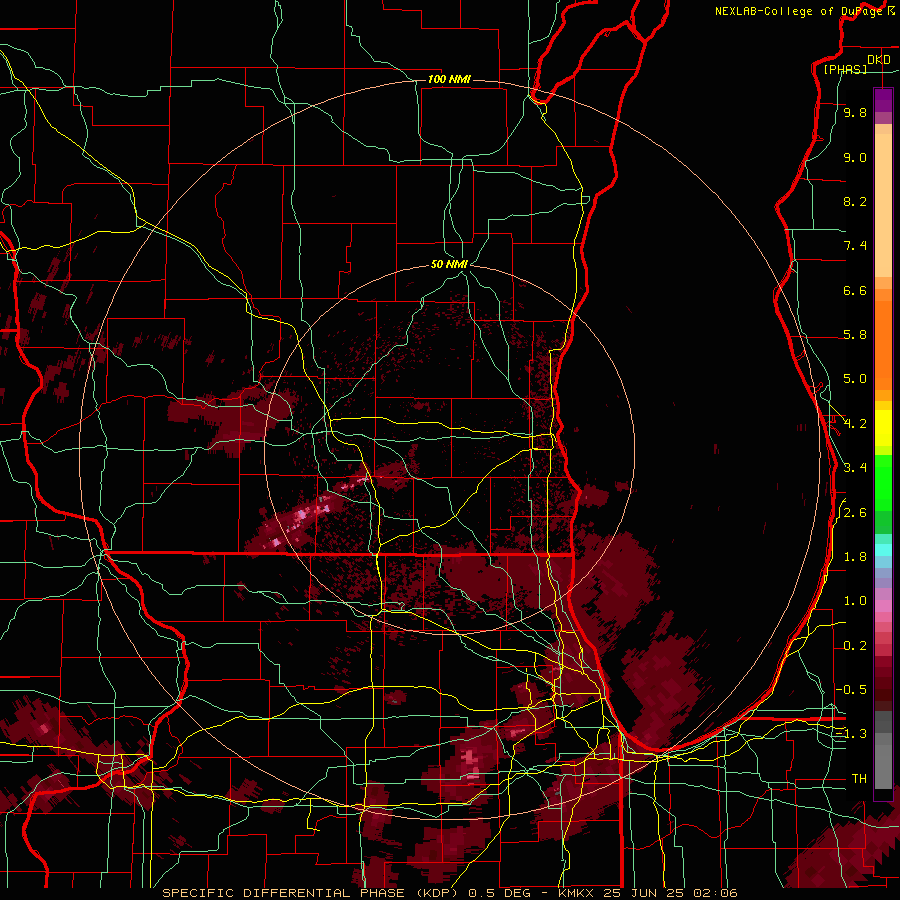Click the 100 NMI range ring label
900x900 pixels.
click(449, 79)
